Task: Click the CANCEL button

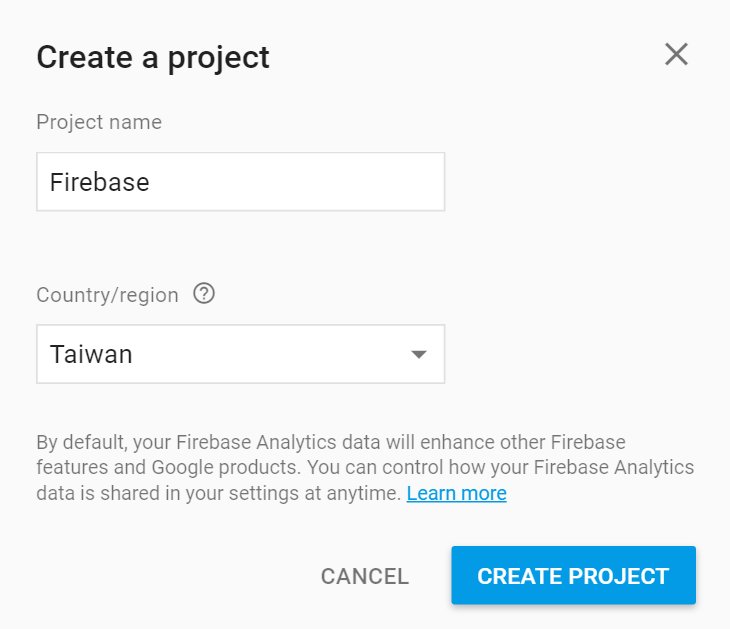Action: [x=365, y=576]
